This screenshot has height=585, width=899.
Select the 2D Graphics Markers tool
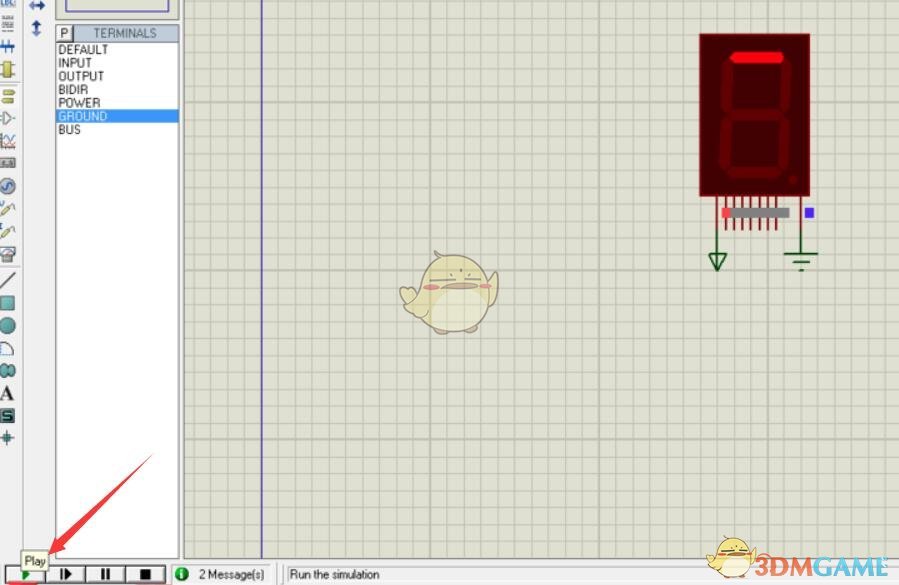7,438
